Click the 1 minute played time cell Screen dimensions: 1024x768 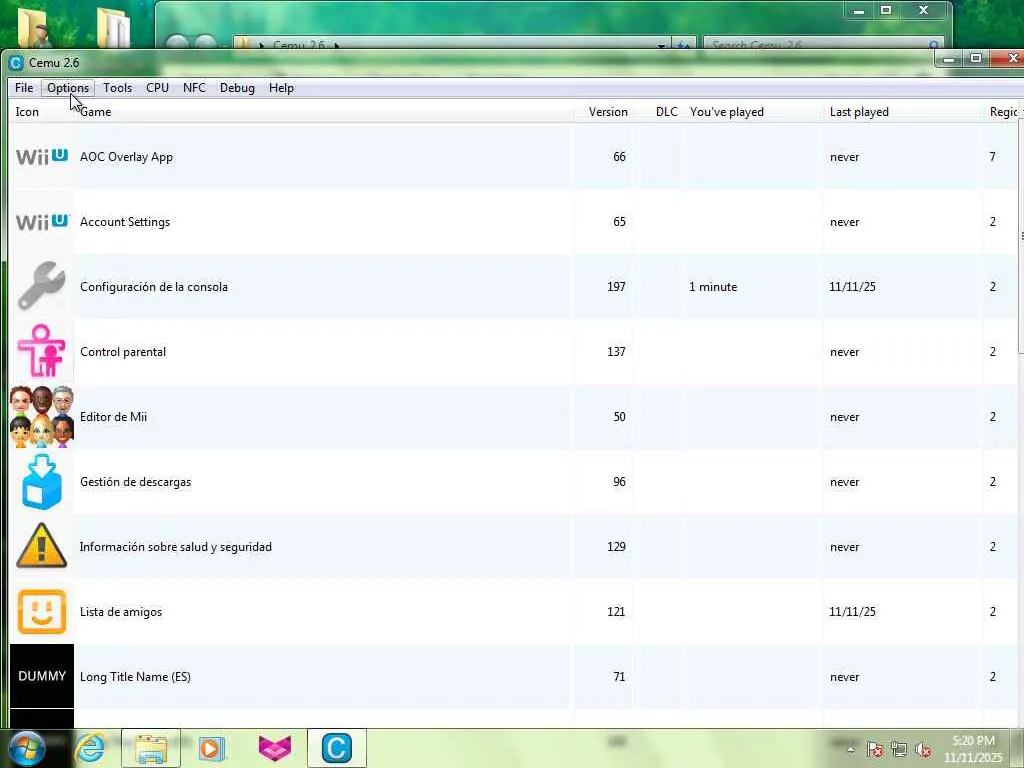(713, 287)
